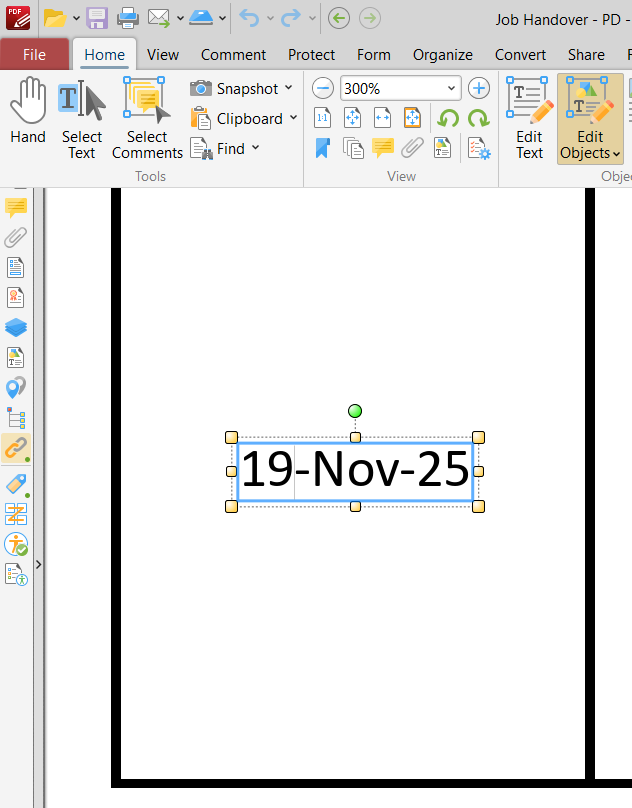Screen dimensions: 632x808
Task: Activate the Select Text tool
Action: point(81,119)
